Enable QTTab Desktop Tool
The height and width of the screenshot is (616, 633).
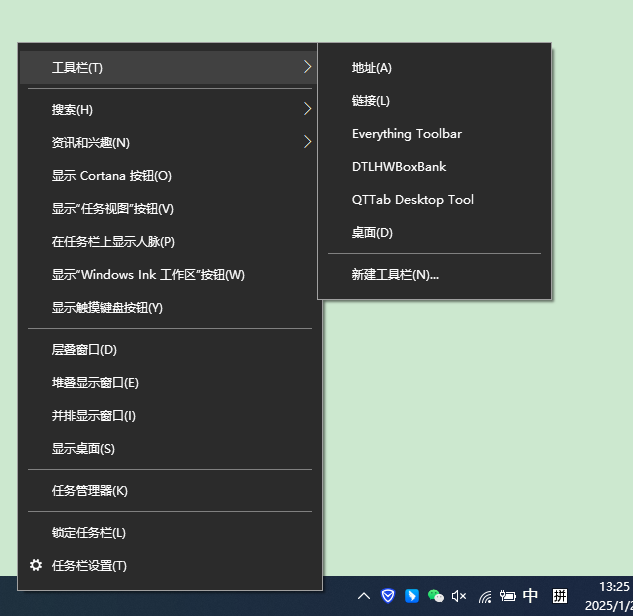(434, 200)
